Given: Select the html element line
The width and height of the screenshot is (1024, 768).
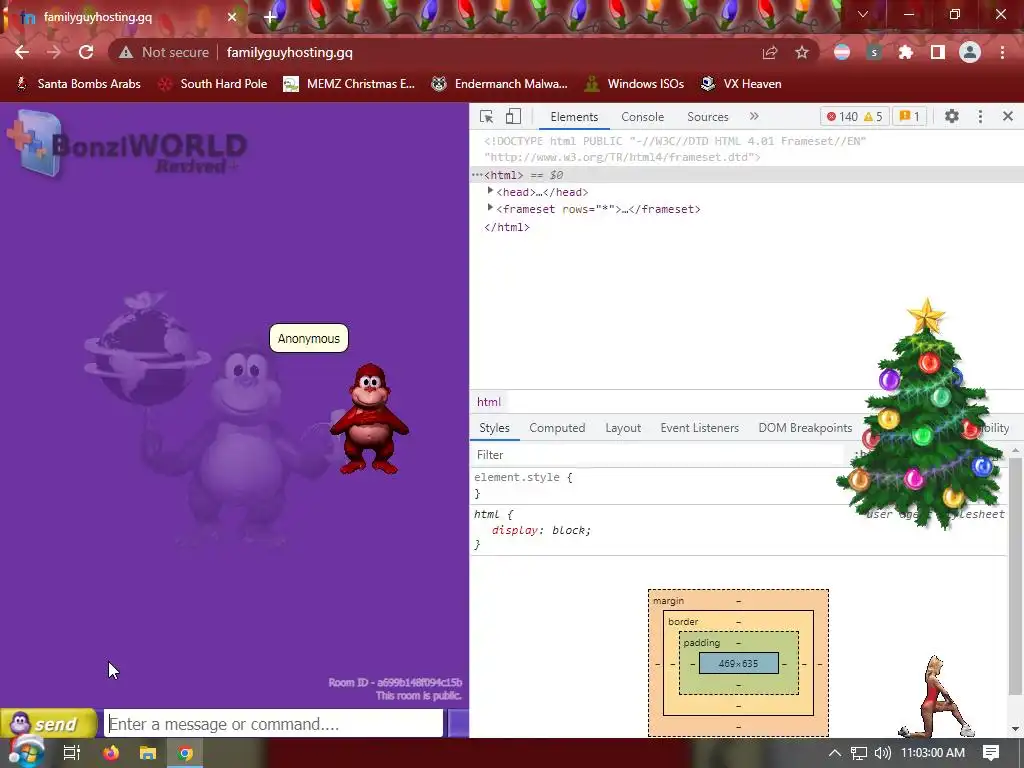Looking at the screenshot, I should (746, 175).
